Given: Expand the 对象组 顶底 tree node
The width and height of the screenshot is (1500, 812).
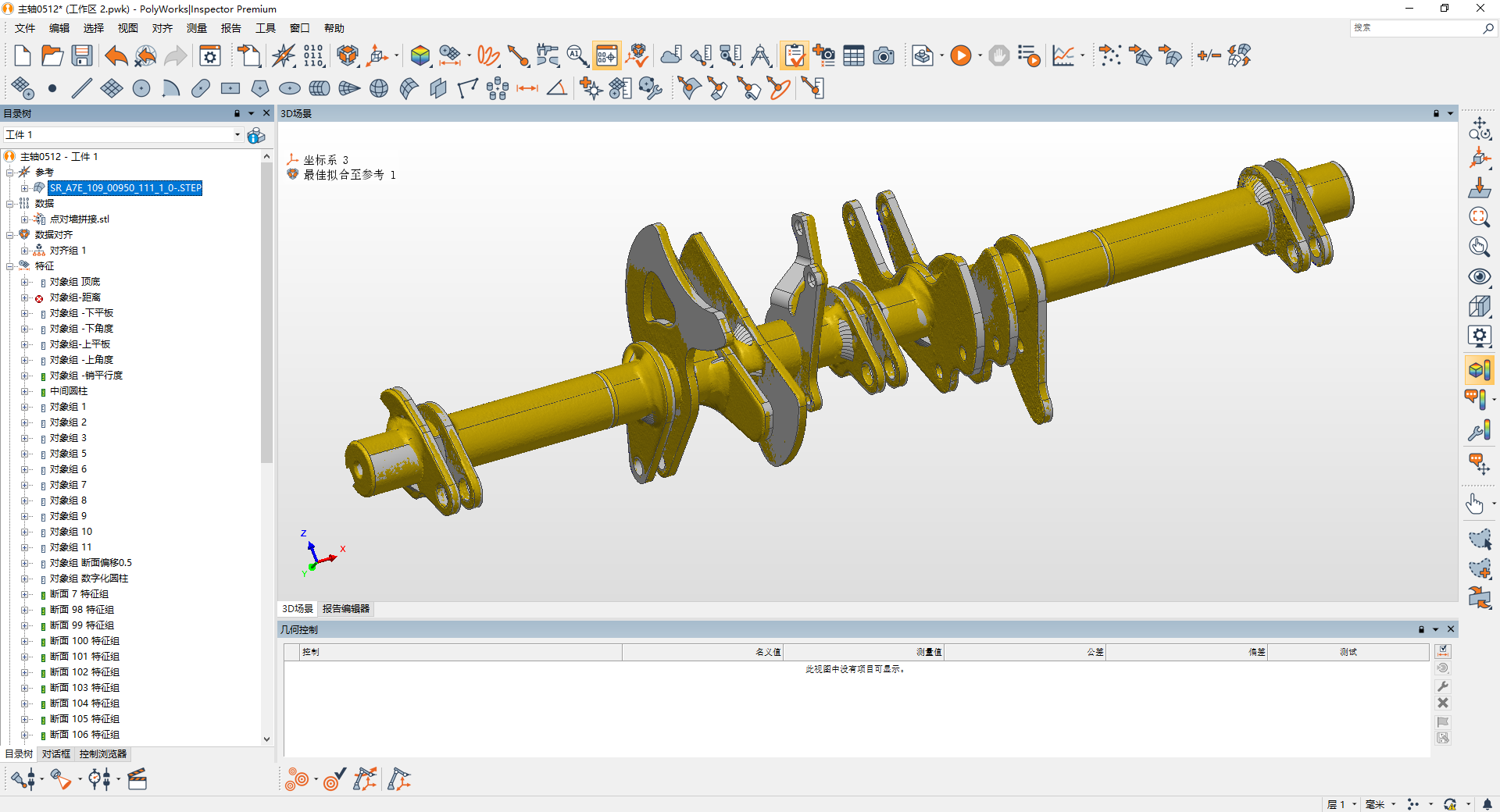Looking at the screenshot, I should click(24, 282).
